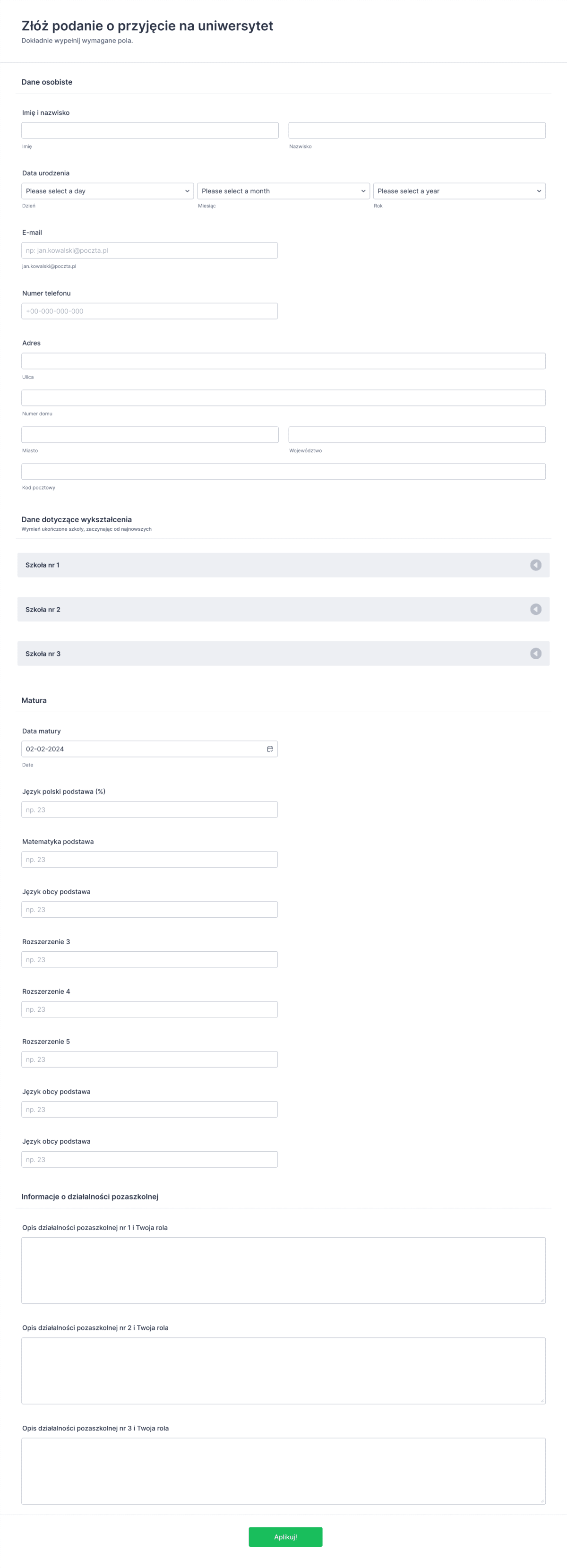Screen dimensions: 567x1568
Task: Open the day selection dropdown
Action: pos(107,190)
